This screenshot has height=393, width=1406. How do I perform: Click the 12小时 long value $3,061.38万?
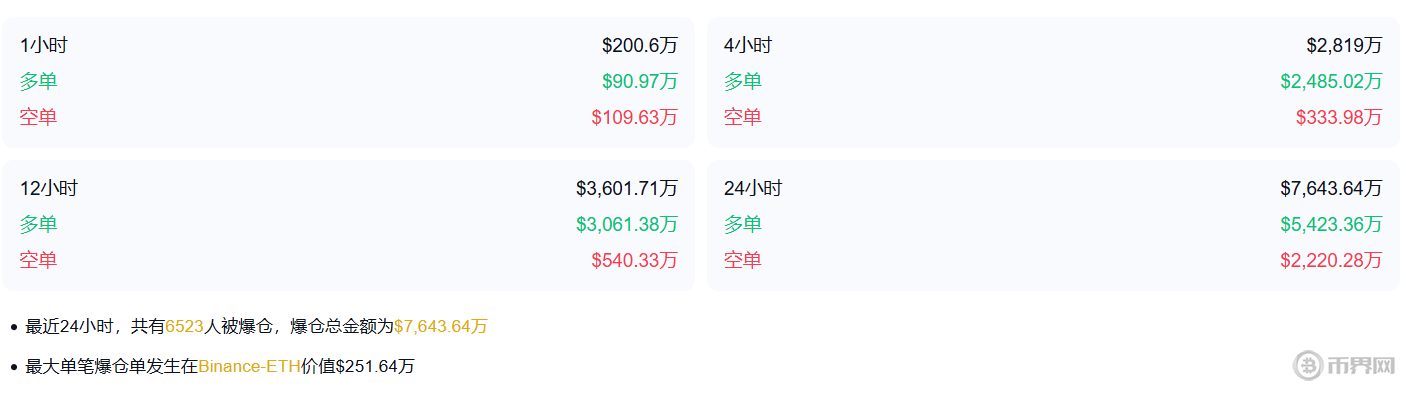click(x=627, y=224)
